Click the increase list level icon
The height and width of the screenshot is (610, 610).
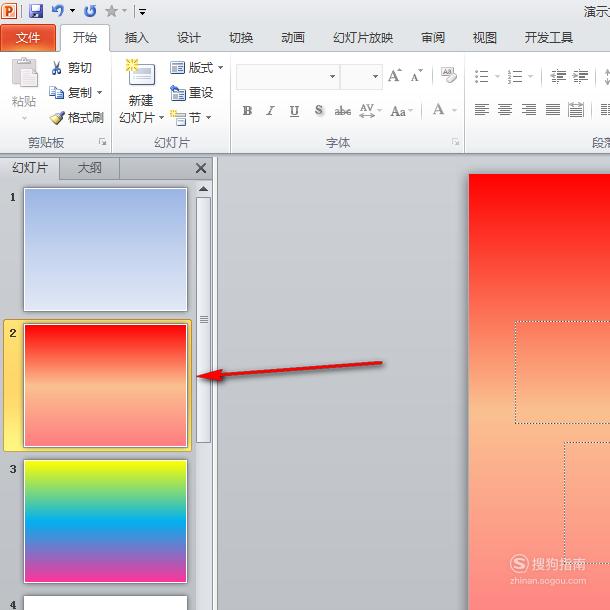click(x=580, y=76)
